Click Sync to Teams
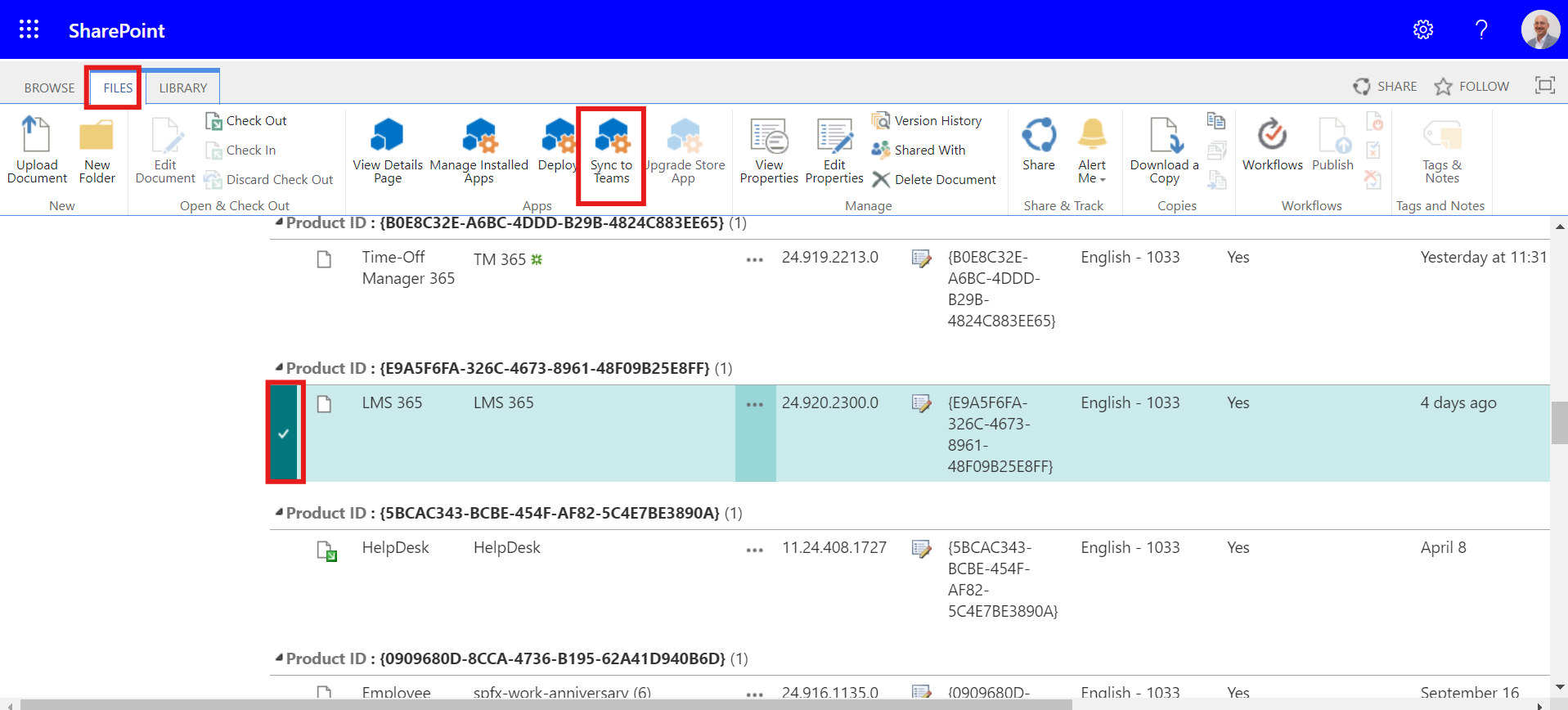Screen dimensions: 1568x710 612,150
